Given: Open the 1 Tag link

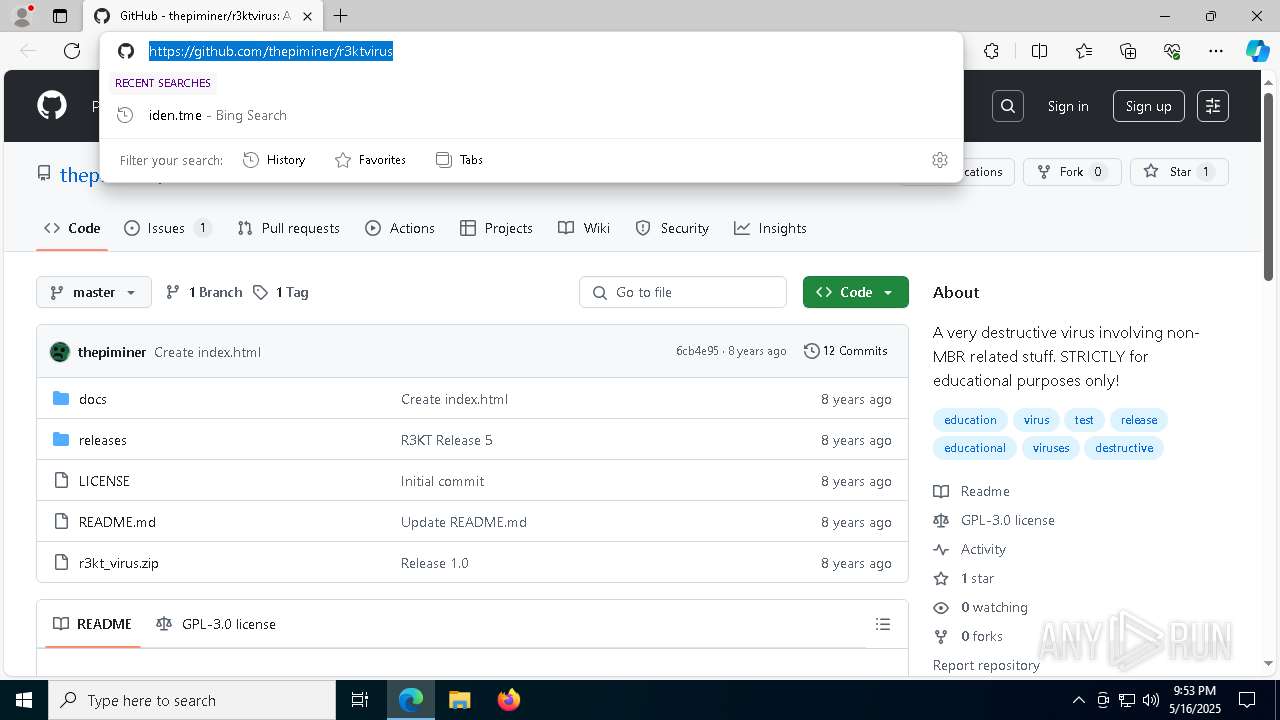Looking at the screenshot, I should pyautogui.click(x=280, y=292).
